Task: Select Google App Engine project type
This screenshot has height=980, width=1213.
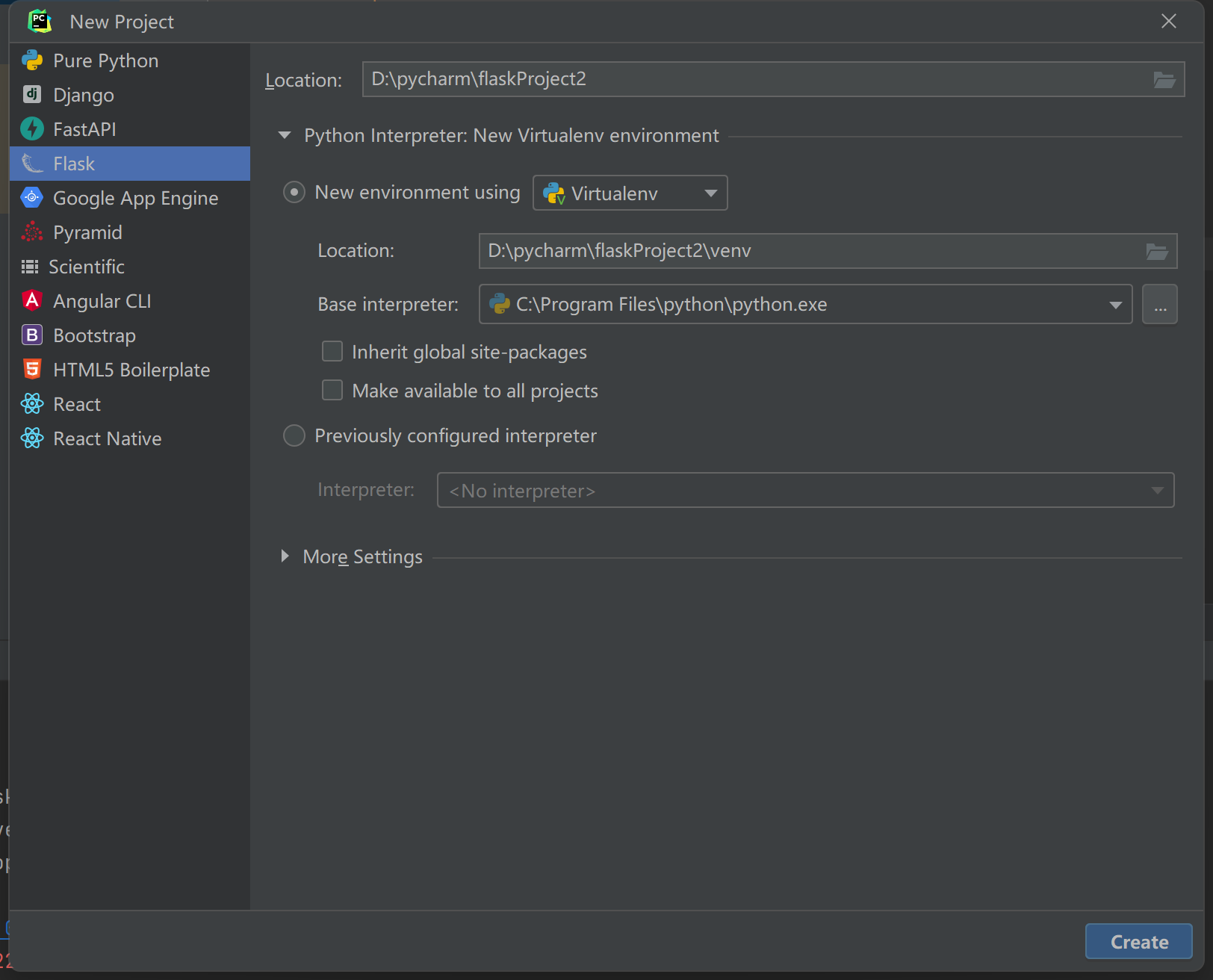Action: point(130,198)
